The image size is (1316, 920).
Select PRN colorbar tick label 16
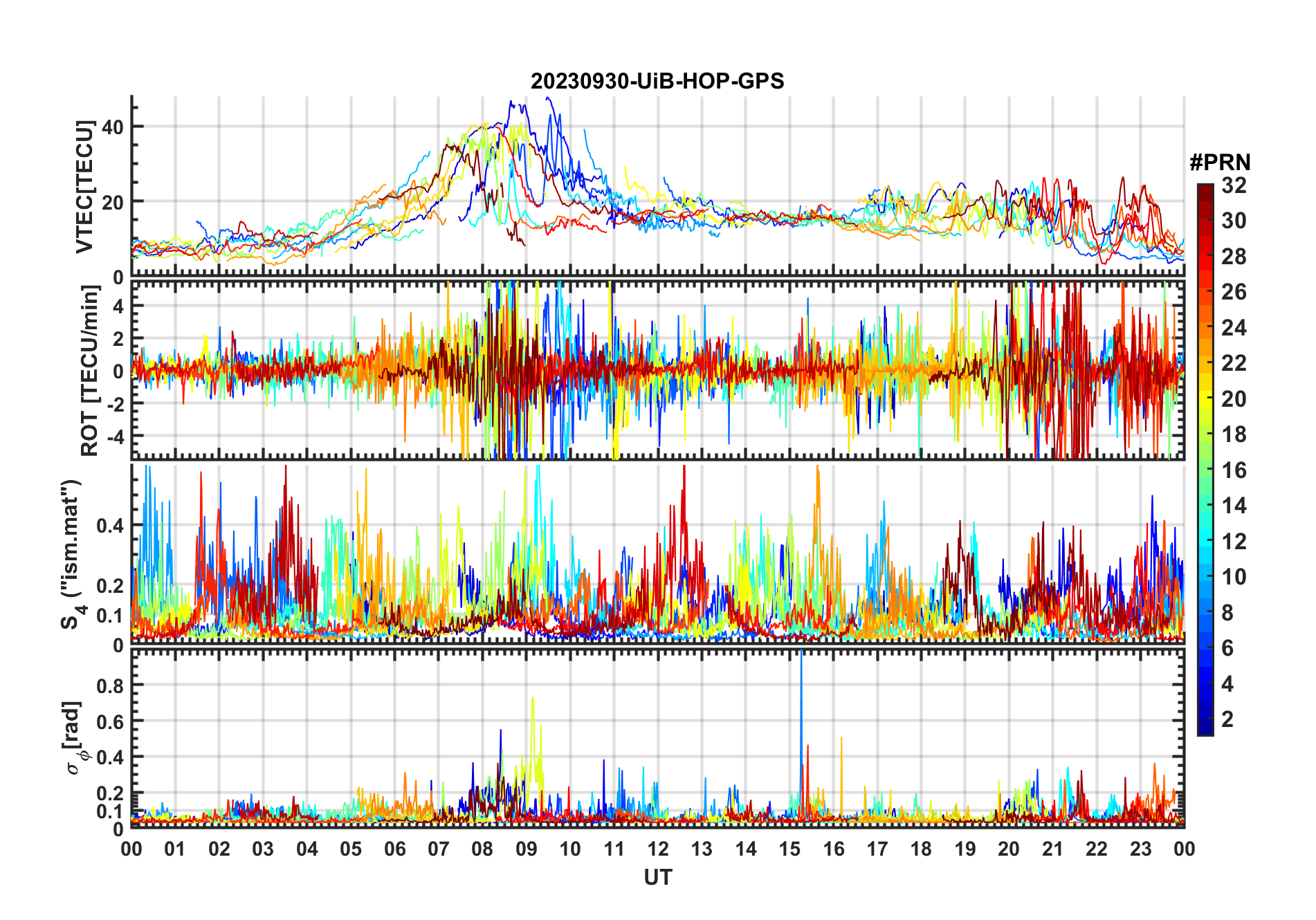pos(1234,470)
